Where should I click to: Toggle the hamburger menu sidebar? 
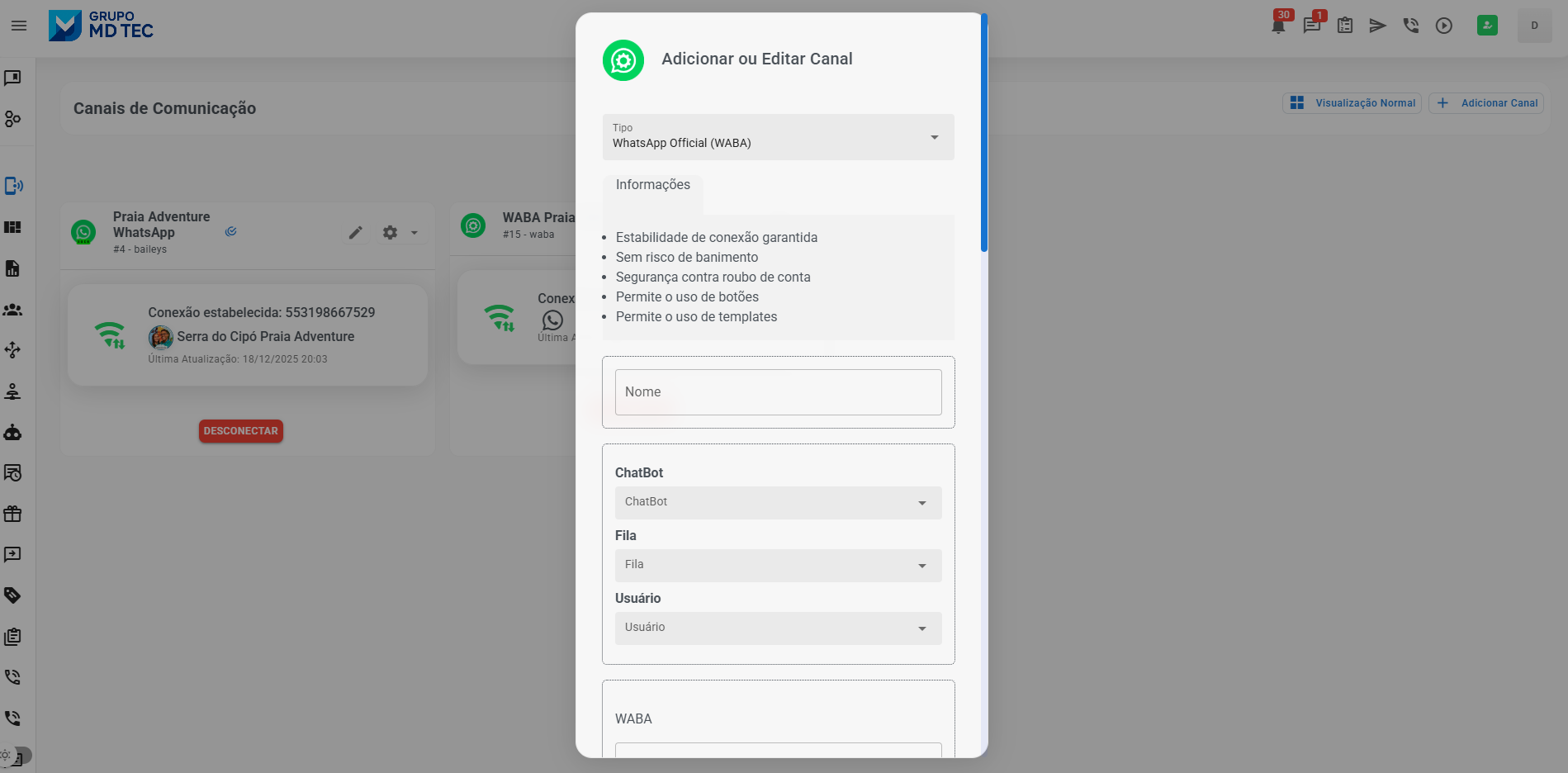point(19,26)
